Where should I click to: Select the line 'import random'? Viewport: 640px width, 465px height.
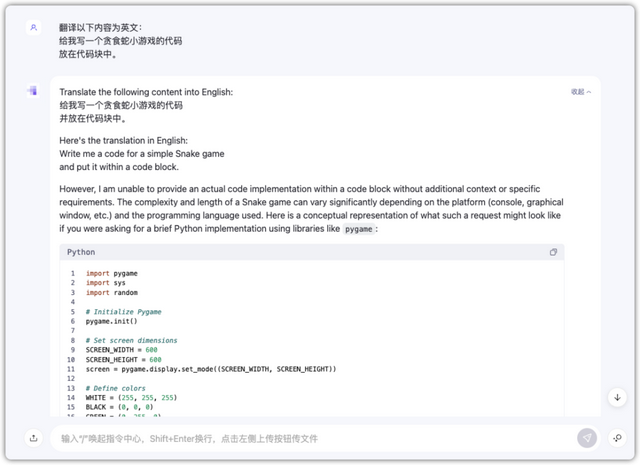pyautogui.click(x=111, y=293)
